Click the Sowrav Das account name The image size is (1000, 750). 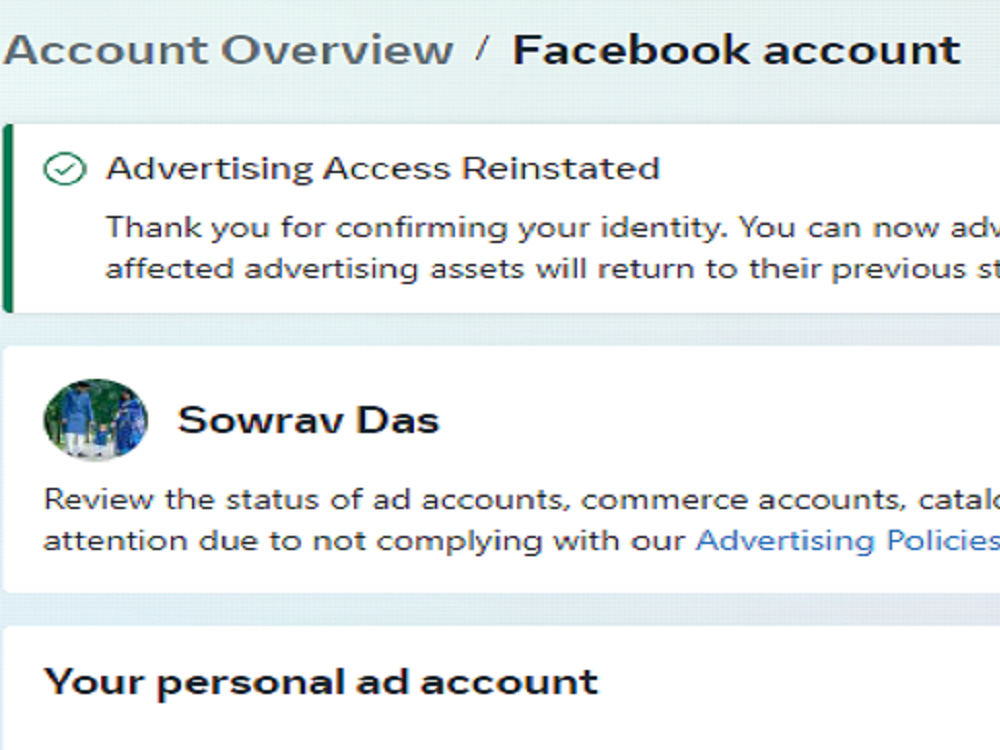click(x=309, y=420)
